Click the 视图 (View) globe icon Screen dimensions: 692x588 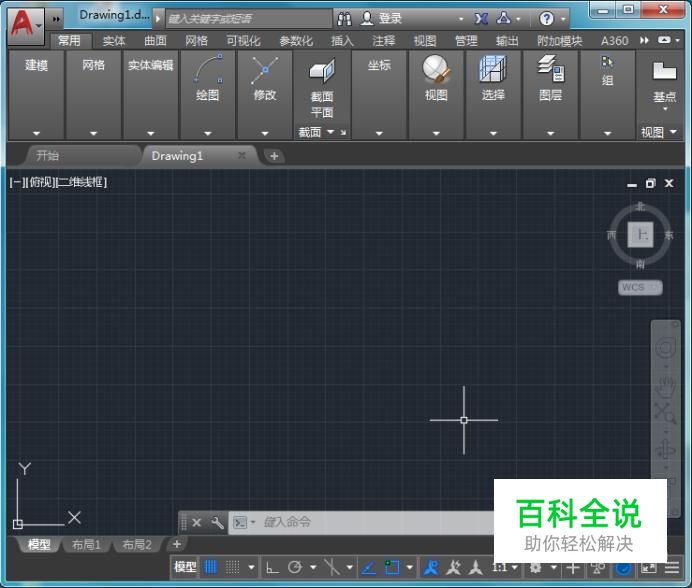pyautogui.click(x=436, y=69)
